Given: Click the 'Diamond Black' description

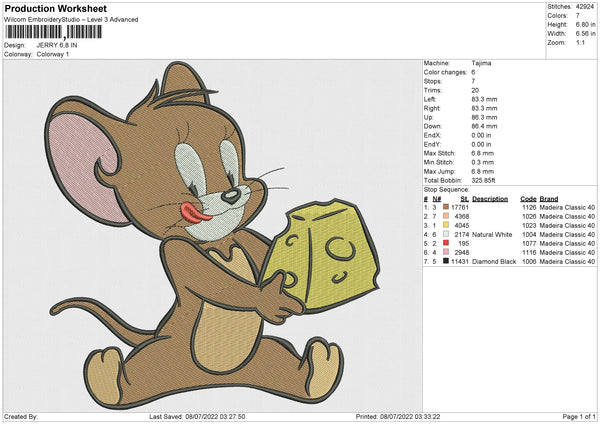Looking at the screenshot, I should 494,261.
